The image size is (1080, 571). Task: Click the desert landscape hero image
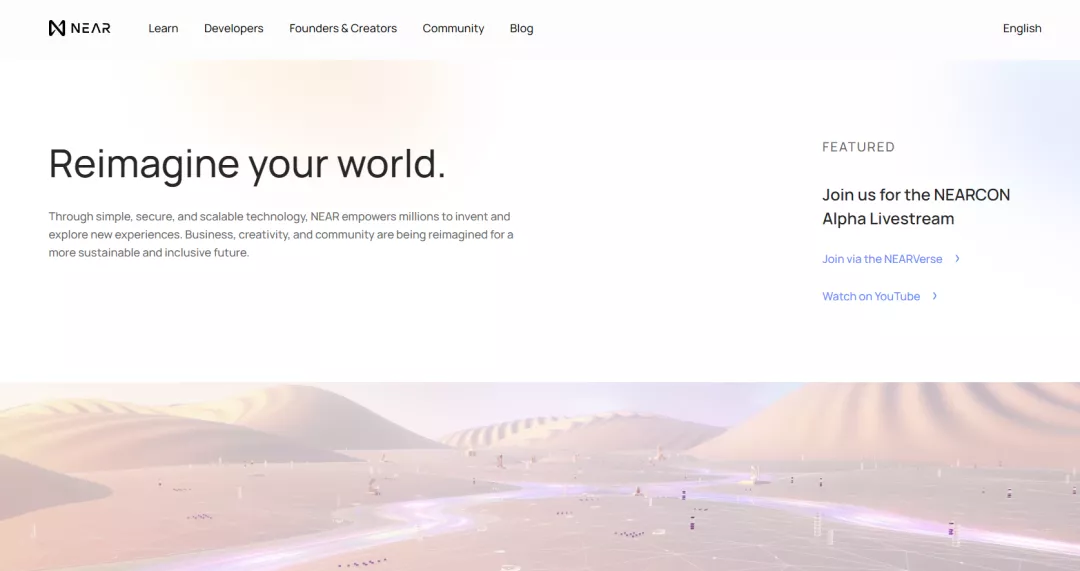[x=540, y=477]
